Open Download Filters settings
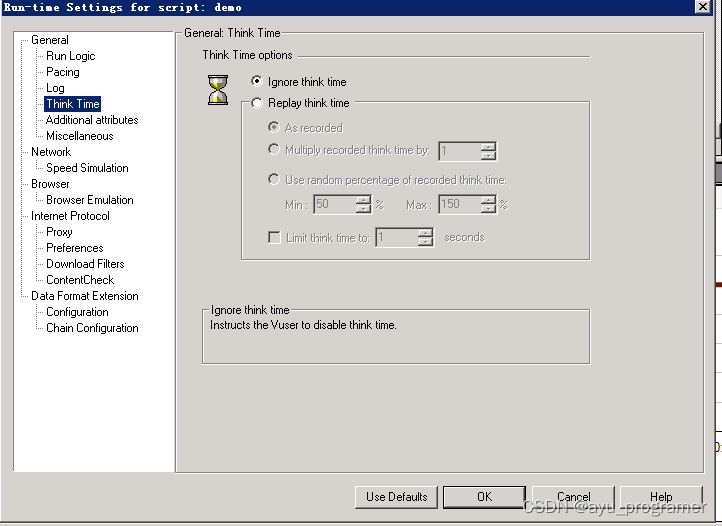Screen dimensions: 722x526 (x=85, y=264)
